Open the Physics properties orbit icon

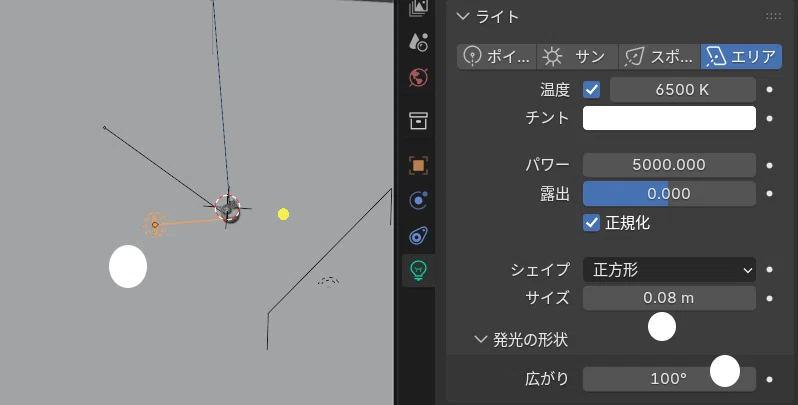pos(418,200)
